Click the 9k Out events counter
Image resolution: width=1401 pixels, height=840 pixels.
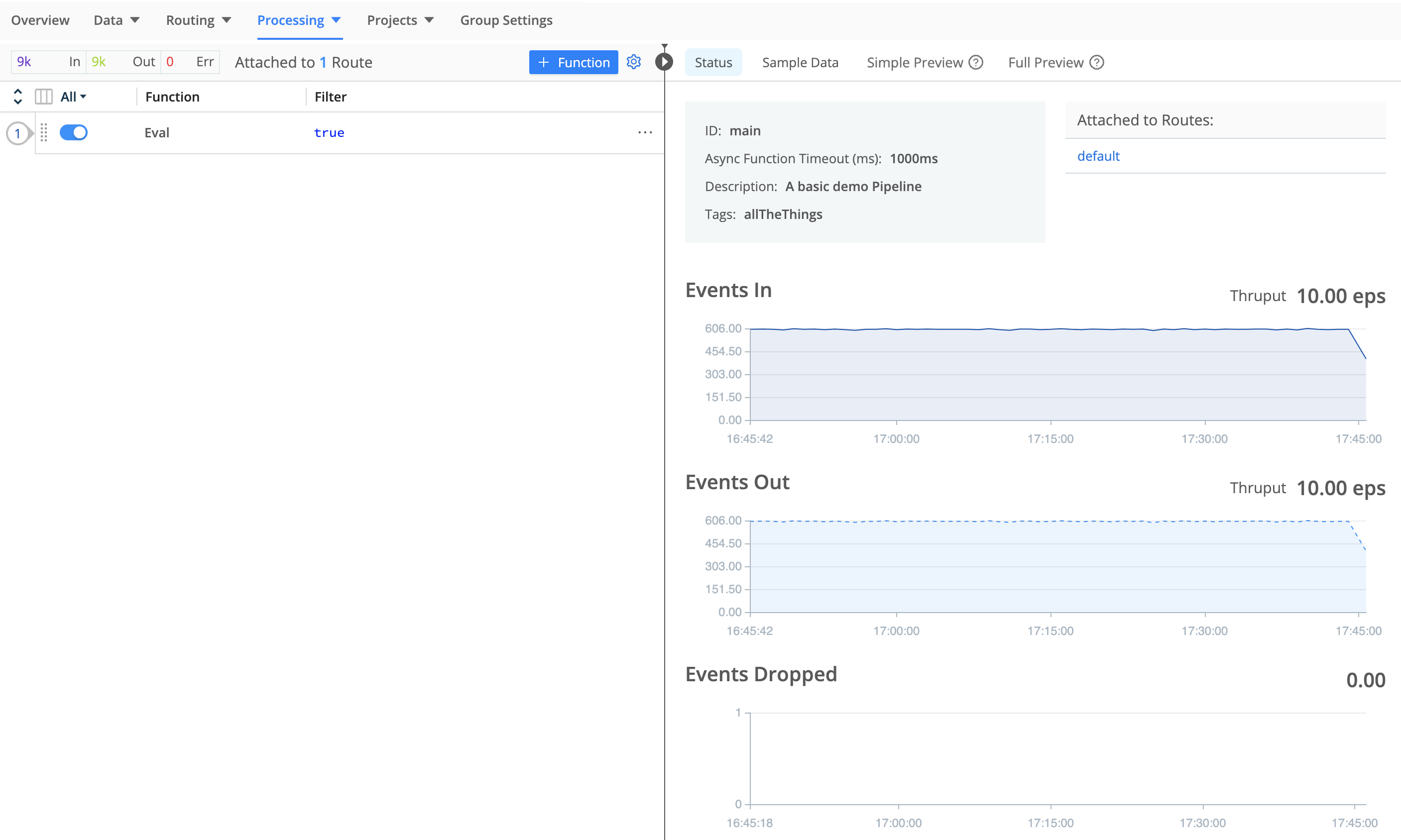pos(123,62)
